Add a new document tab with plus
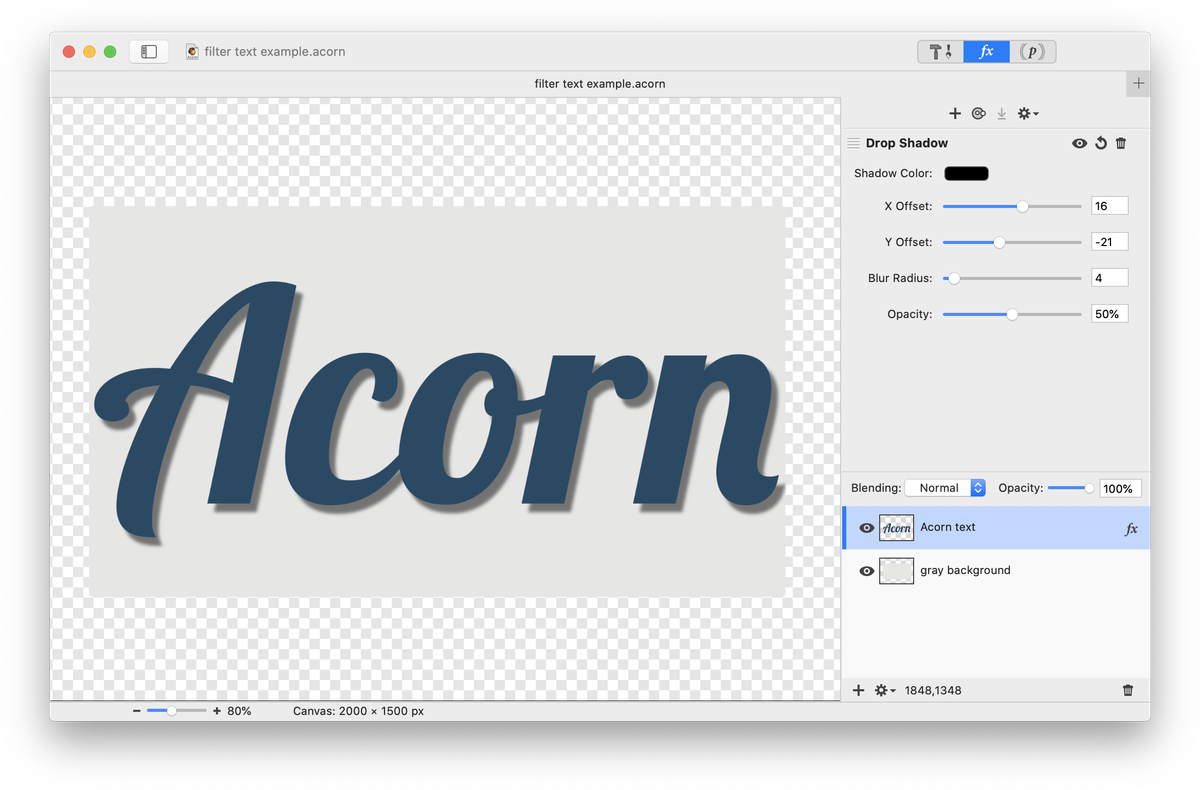 coord(1138,83)
